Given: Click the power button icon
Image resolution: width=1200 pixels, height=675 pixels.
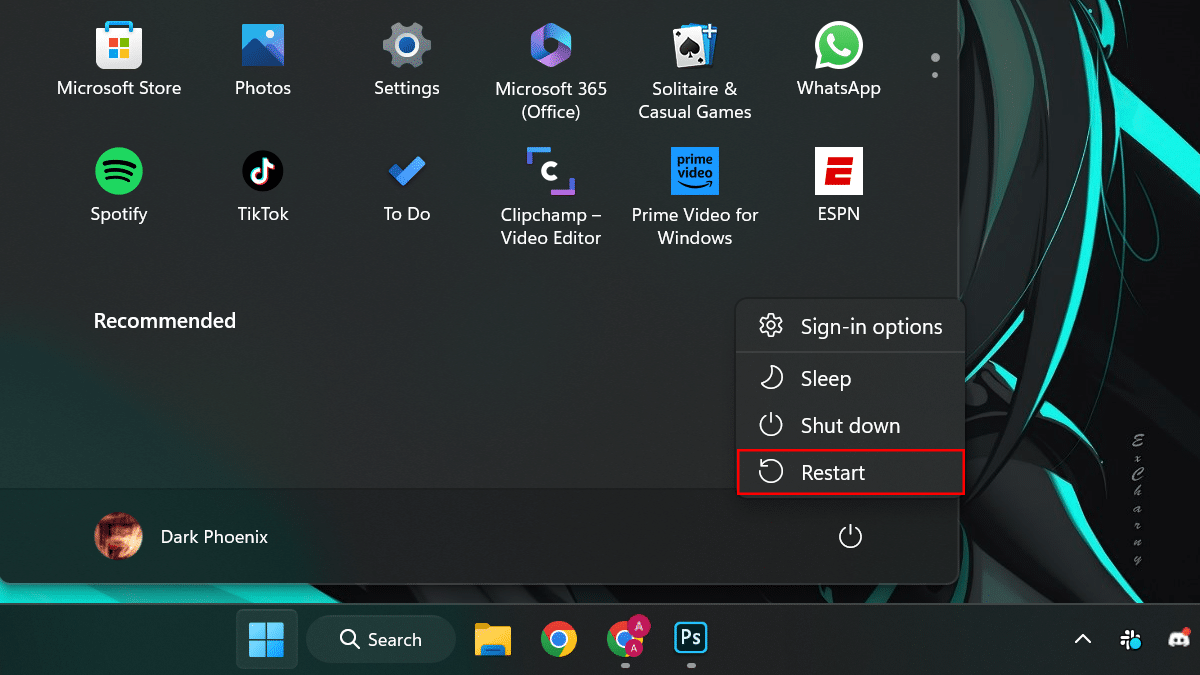Looking at the screenshot, I should click(x=850, y=537).
